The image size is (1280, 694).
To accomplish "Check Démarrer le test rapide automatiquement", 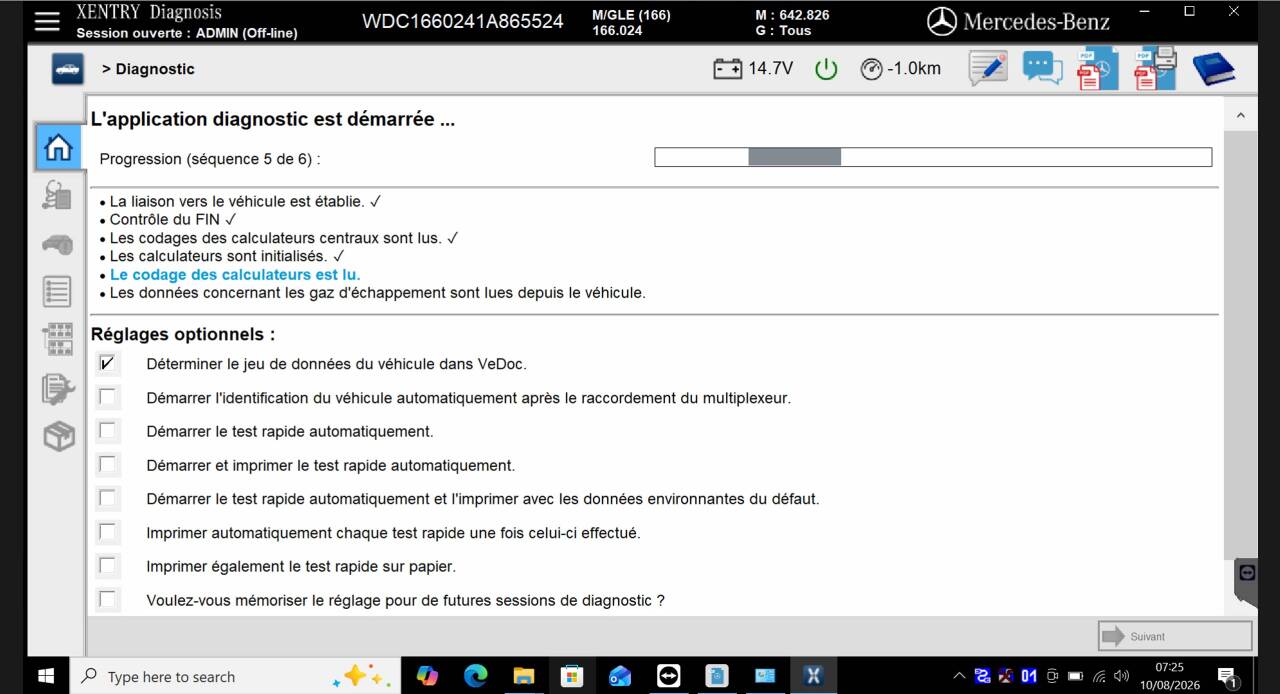I will tap(108, 431).
